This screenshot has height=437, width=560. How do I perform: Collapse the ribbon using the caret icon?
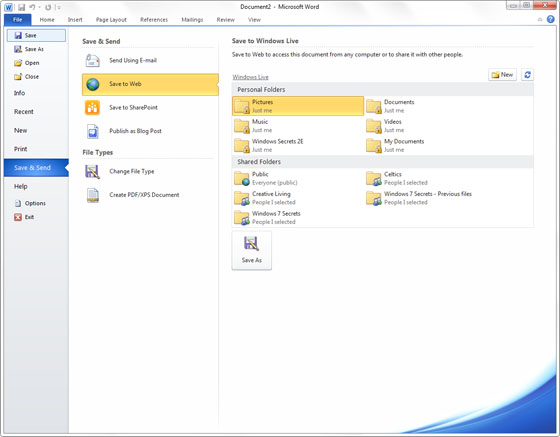point(540,20)
